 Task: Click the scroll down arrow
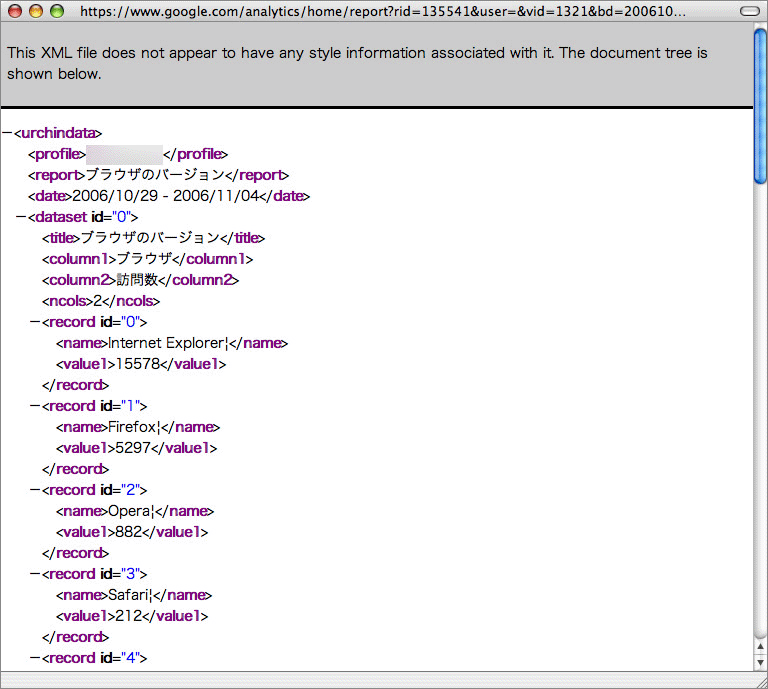click(760, 662)
